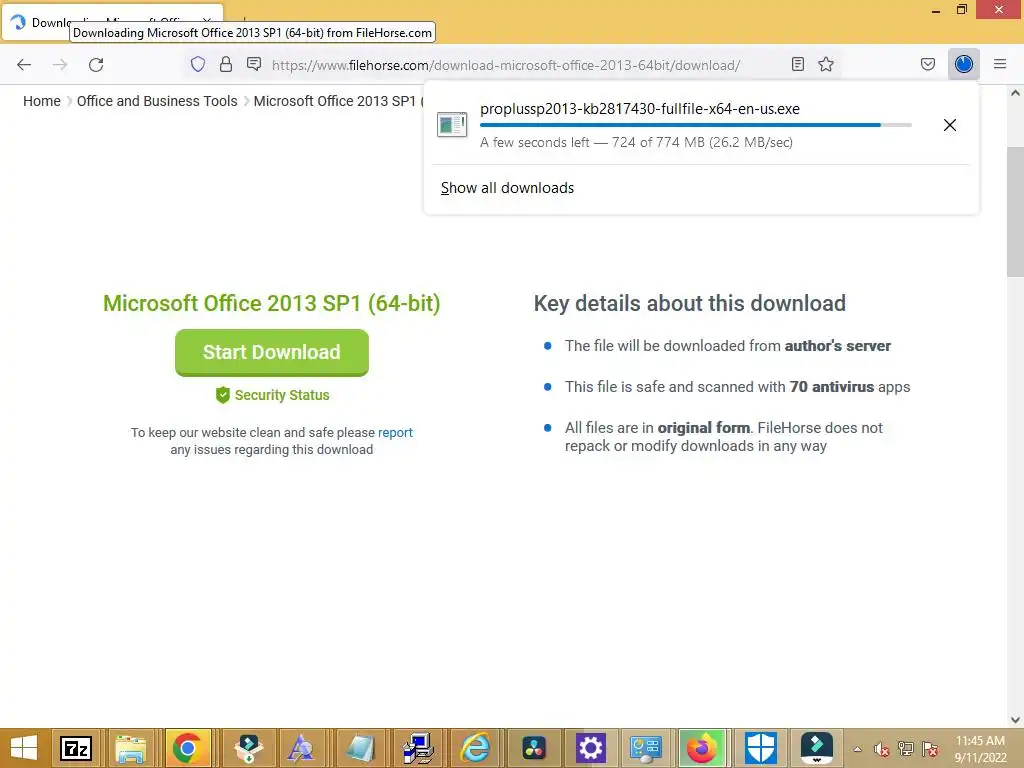The image size is (1024, 768).
Task: Click the forward navigation arrow
Action: [60, 65]
